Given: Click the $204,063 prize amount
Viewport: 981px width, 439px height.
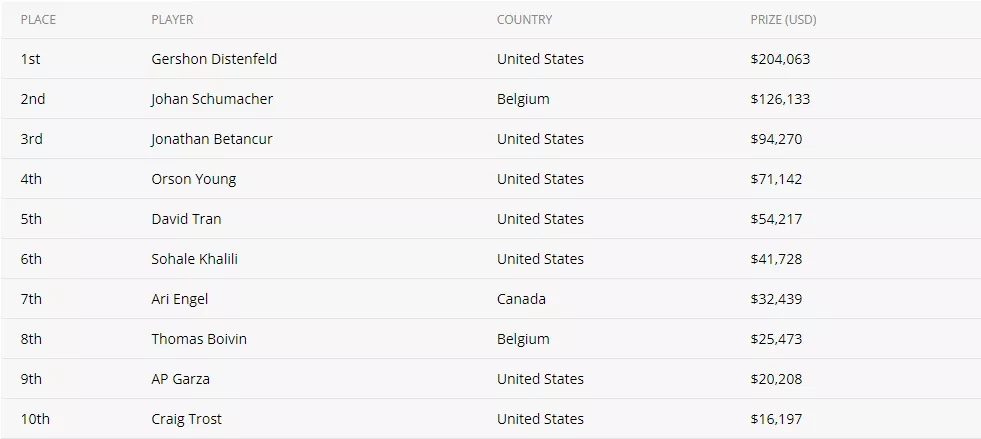Looking at the screenshot, I should 780,59.
